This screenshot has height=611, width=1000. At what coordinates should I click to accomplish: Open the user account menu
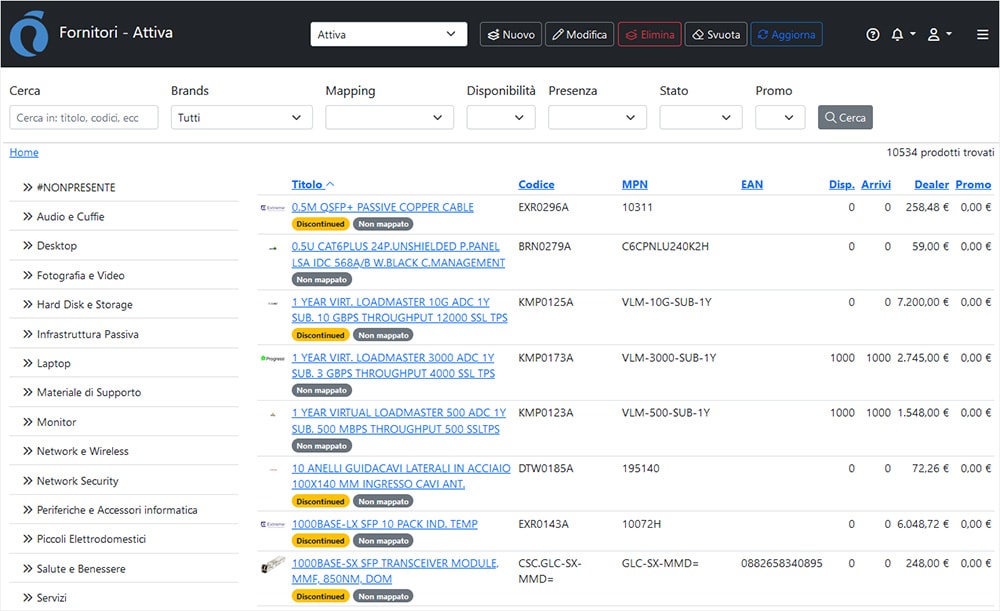[x=938, y=34]
